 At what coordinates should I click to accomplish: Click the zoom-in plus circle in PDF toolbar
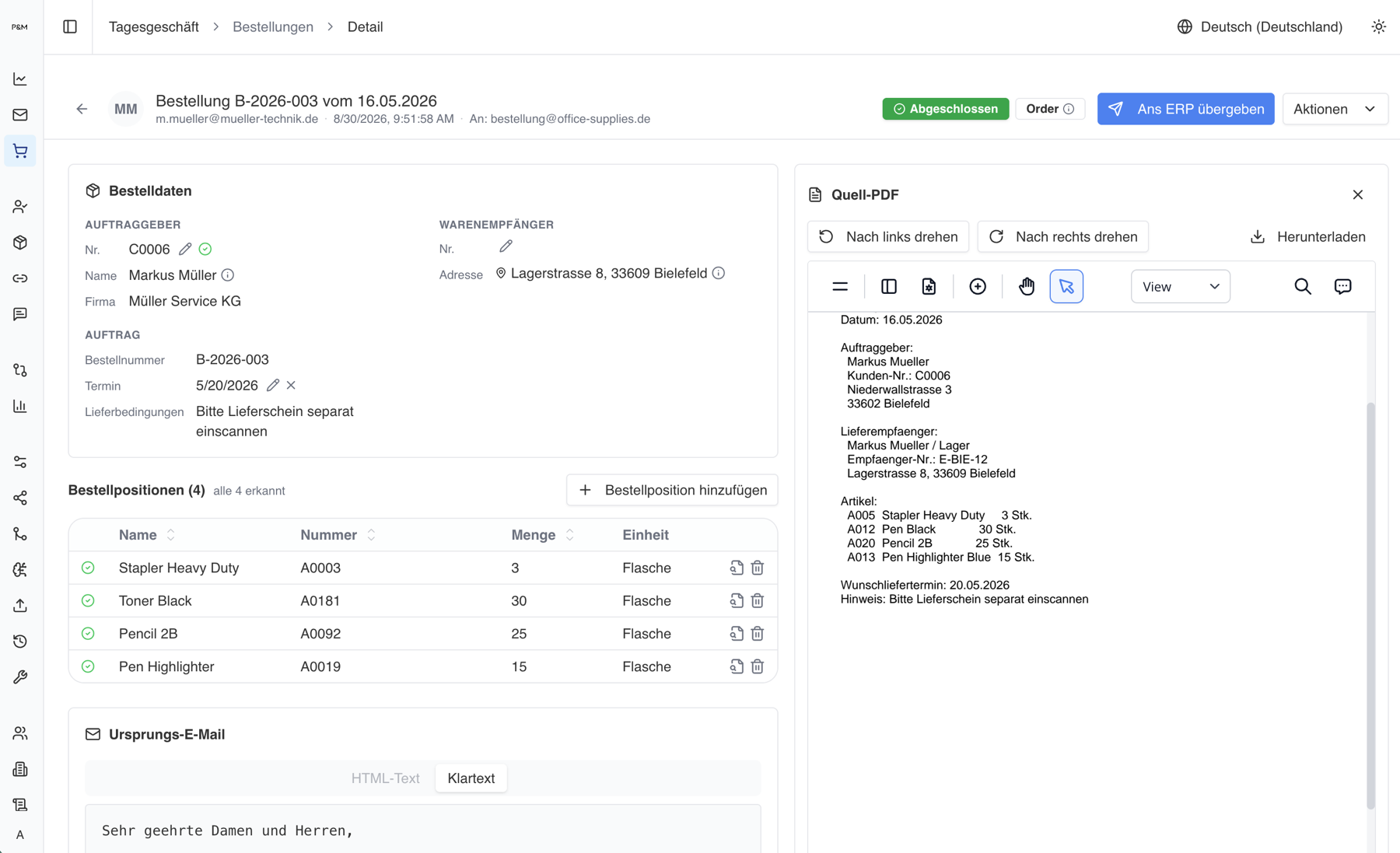(x=978, y=286)
